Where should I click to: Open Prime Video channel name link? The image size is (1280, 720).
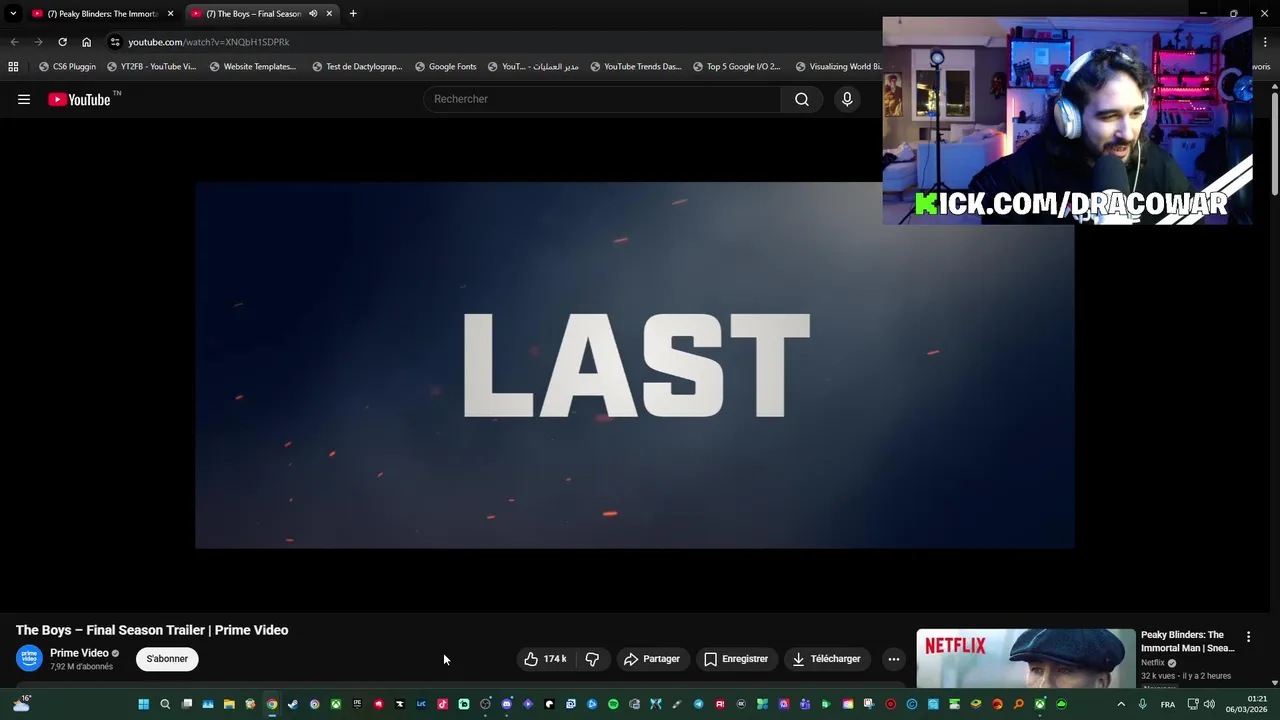[x=79, y=653]
